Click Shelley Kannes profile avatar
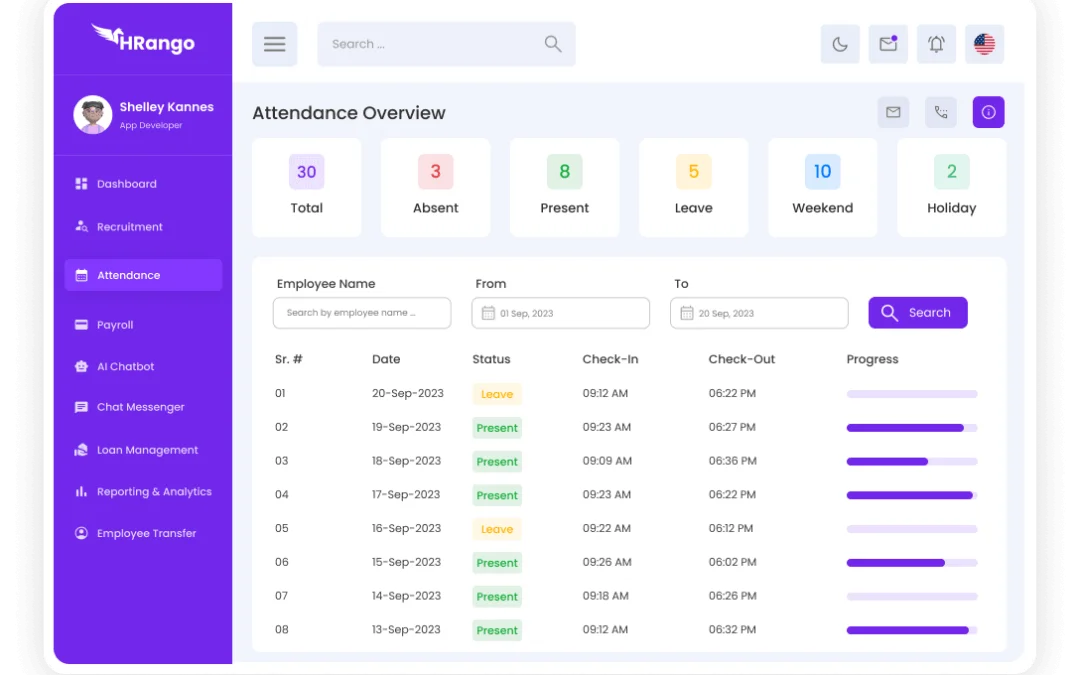Screen dimensions: 1080x675 coord(92,115)
